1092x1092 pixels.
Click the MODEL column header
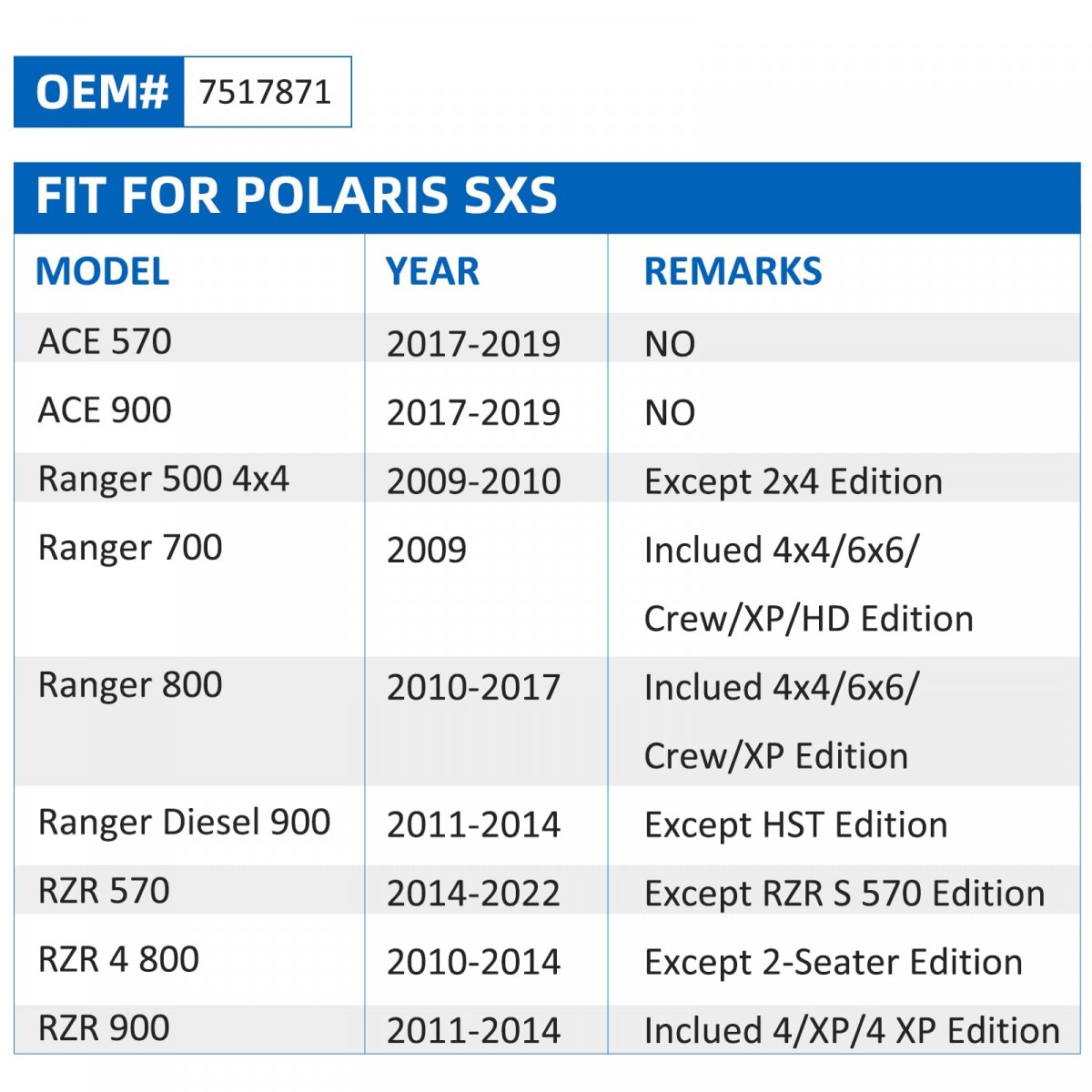[x=102, y=271]
